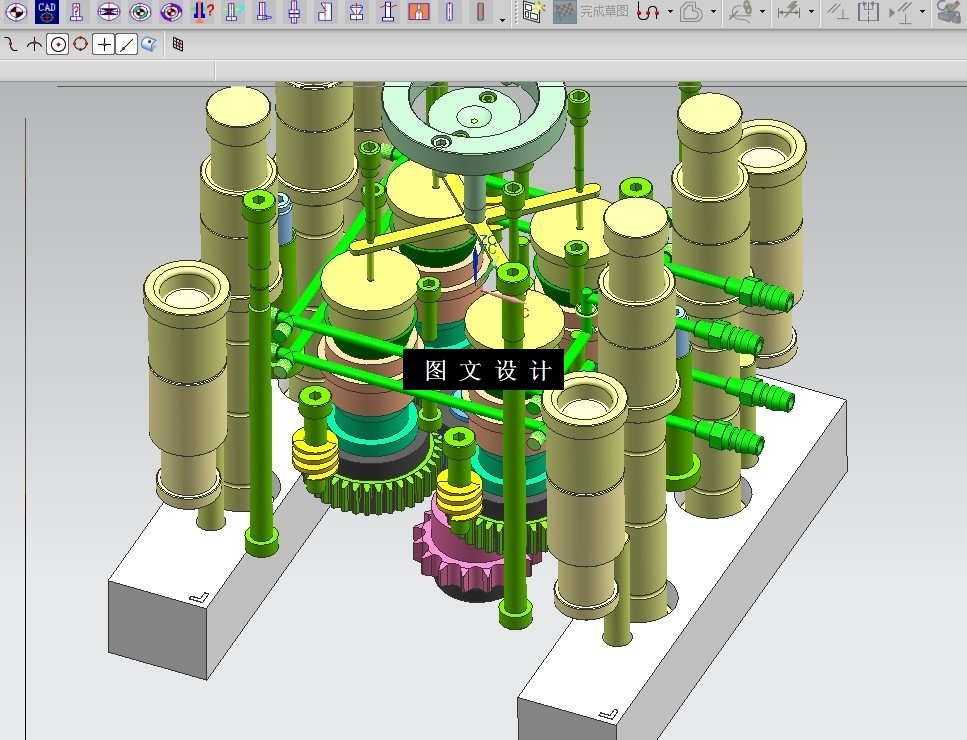Click the narrow vertical runner pin icon
967x740 pixels.
[450, 12]
